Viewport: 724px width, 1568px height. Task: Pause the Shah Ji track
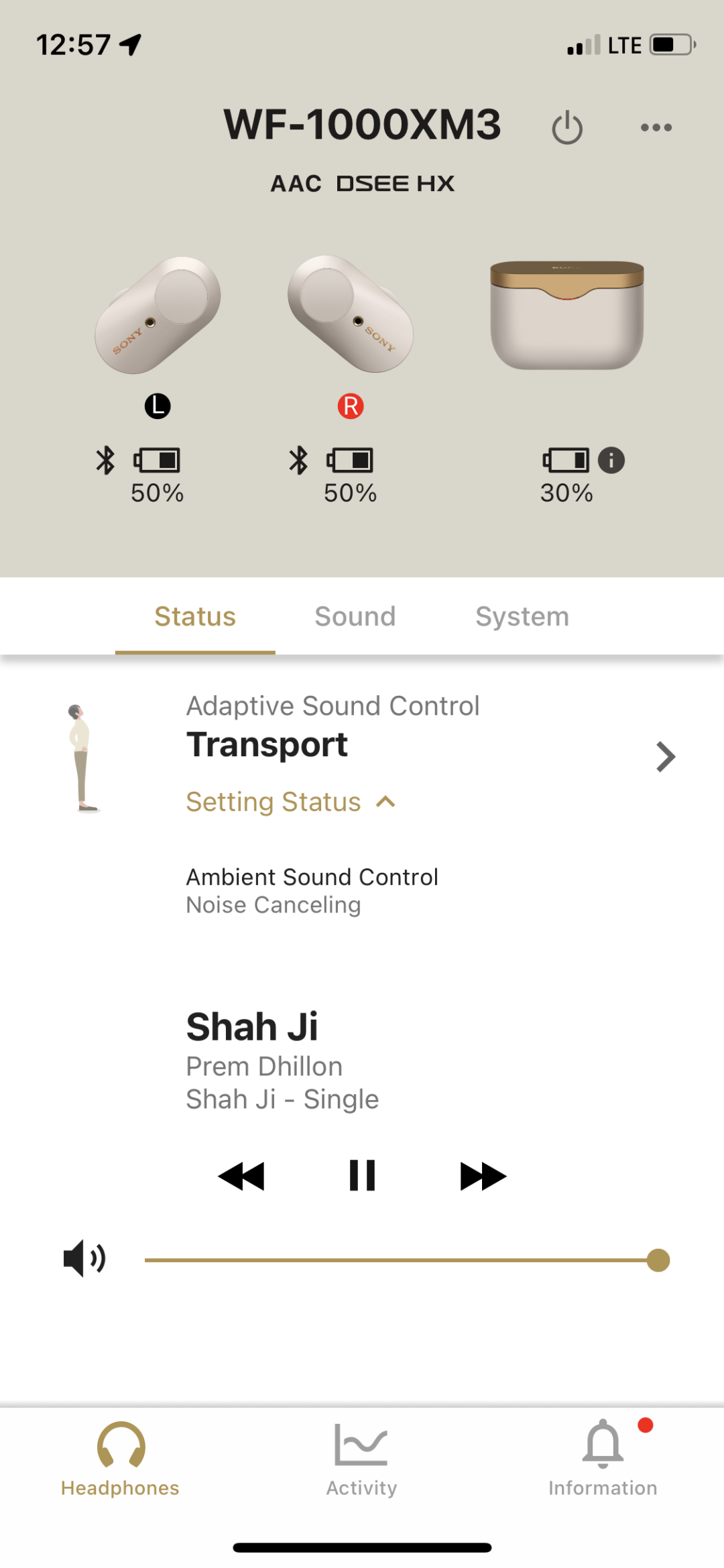362,1175
